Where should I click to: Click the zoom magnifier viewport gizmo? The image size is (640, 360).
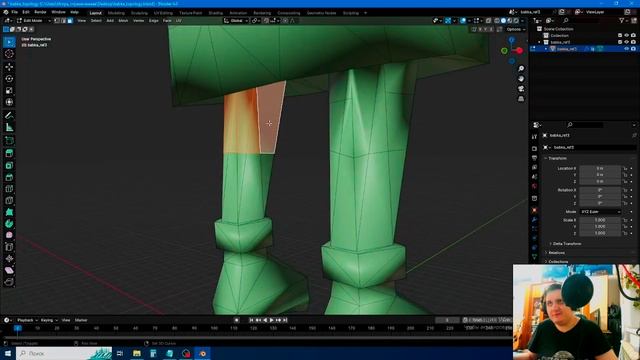click(521, 69)
